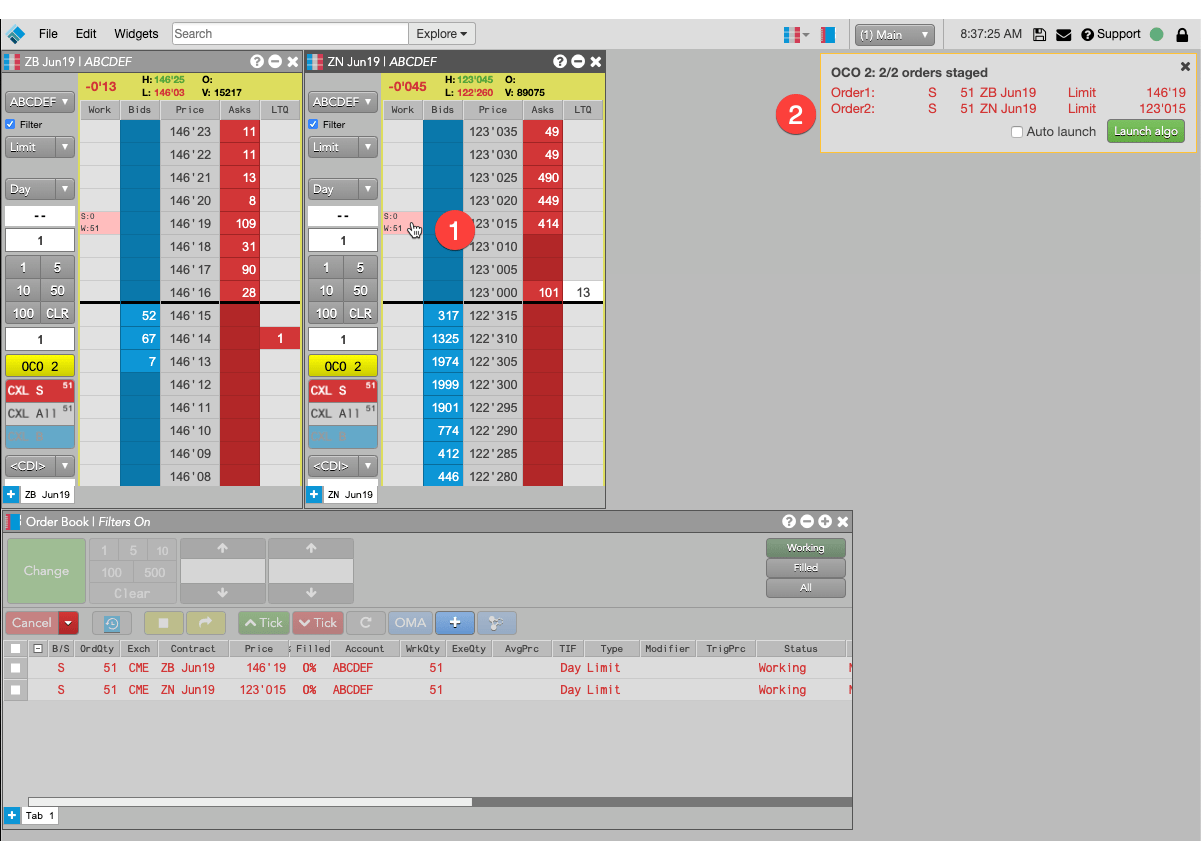
Task: Toggle the Filter checkbox in ZN Jun19 widget
Action: tap(314, 125)
